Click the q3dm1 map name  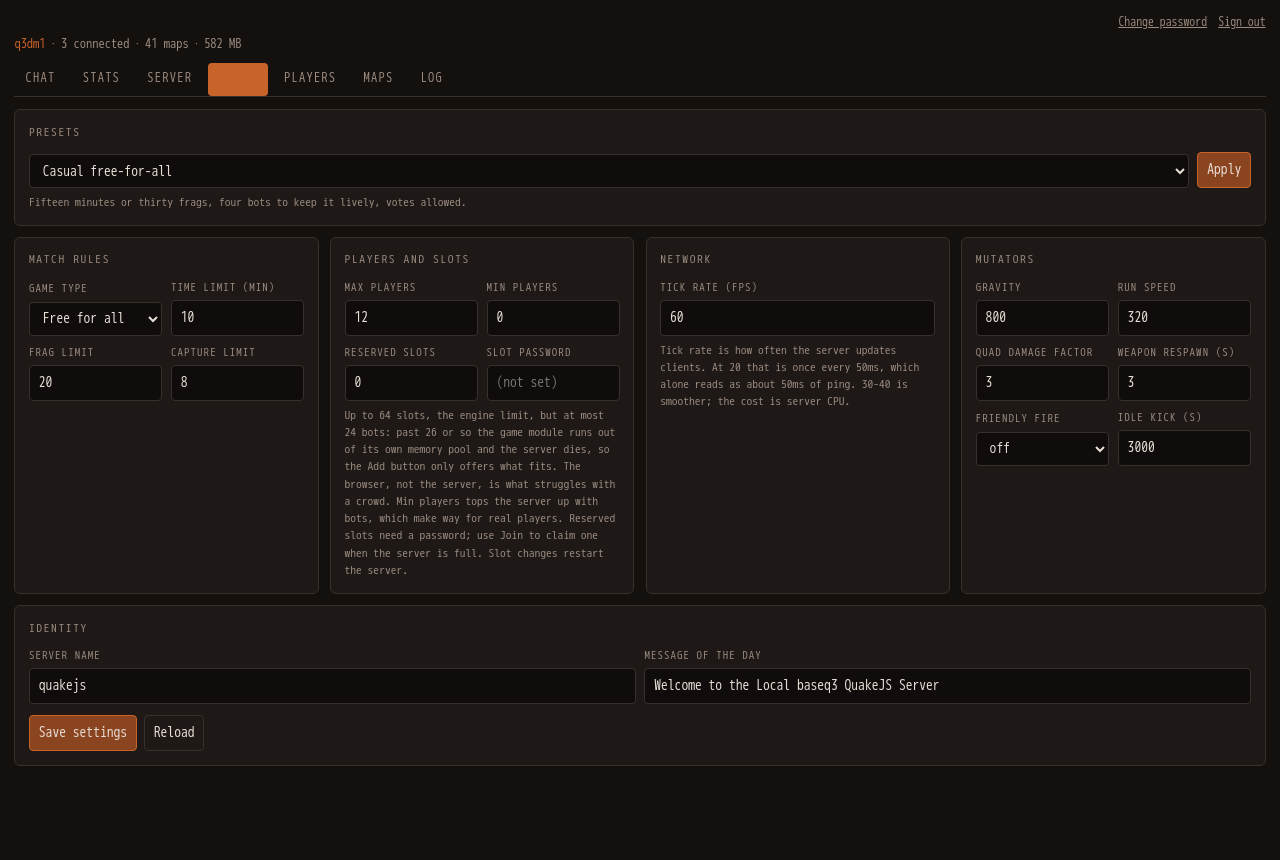tap(30, 44)
